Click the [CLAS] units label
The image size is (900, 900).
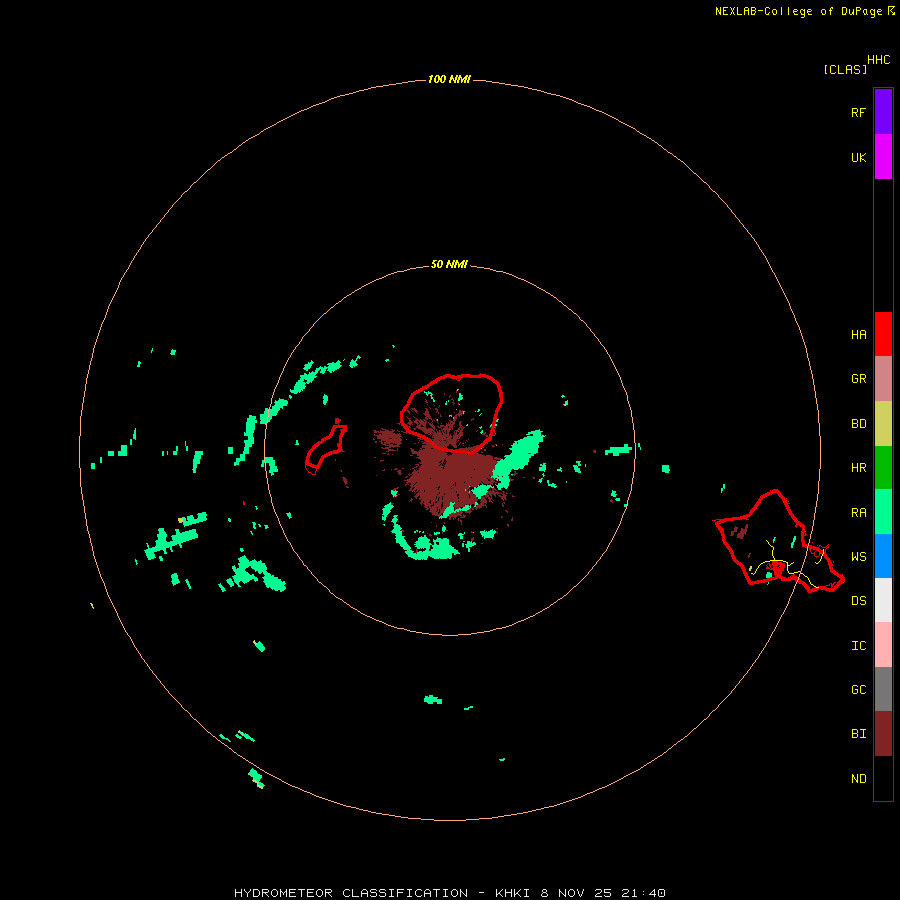(845, 69)
